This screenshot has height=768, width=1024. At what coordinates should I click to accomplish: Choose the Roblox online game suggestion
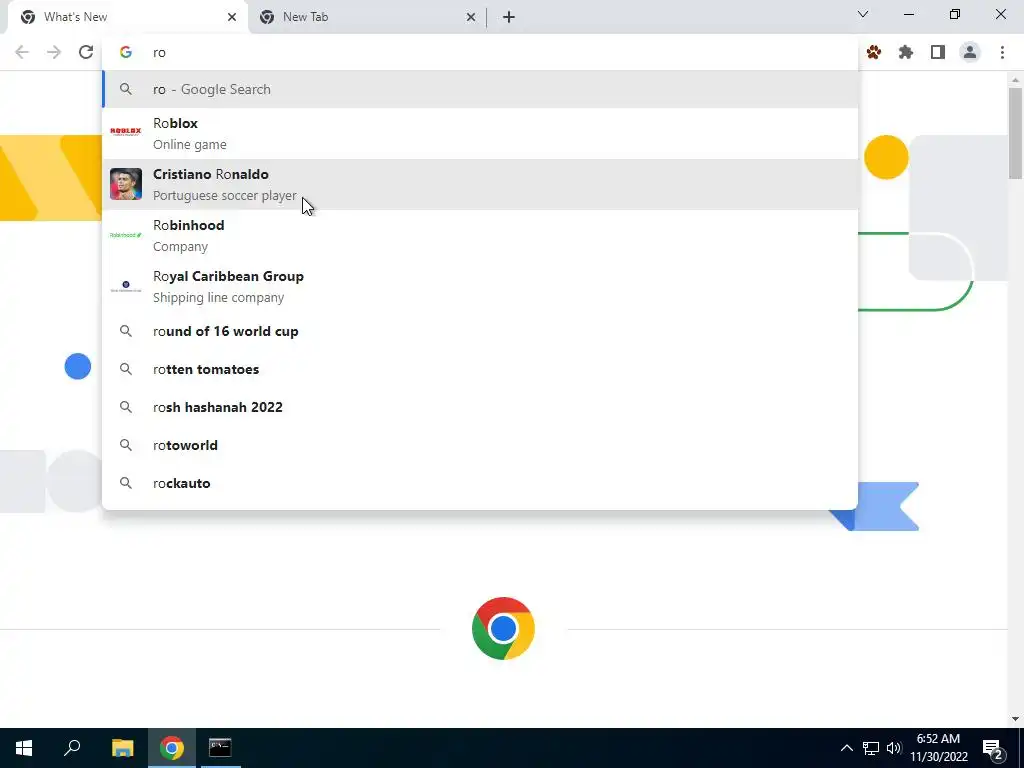(480, 133)
